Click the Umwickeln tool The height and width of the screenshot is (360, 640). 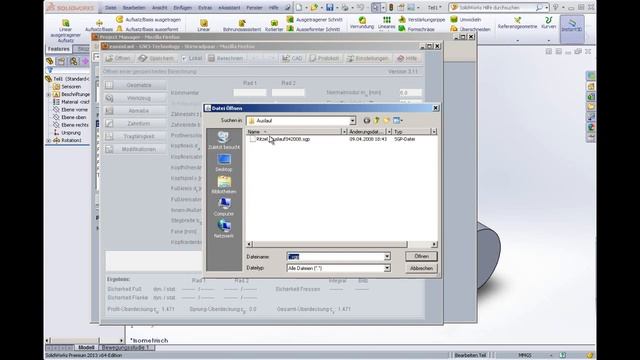coord(466,20)
